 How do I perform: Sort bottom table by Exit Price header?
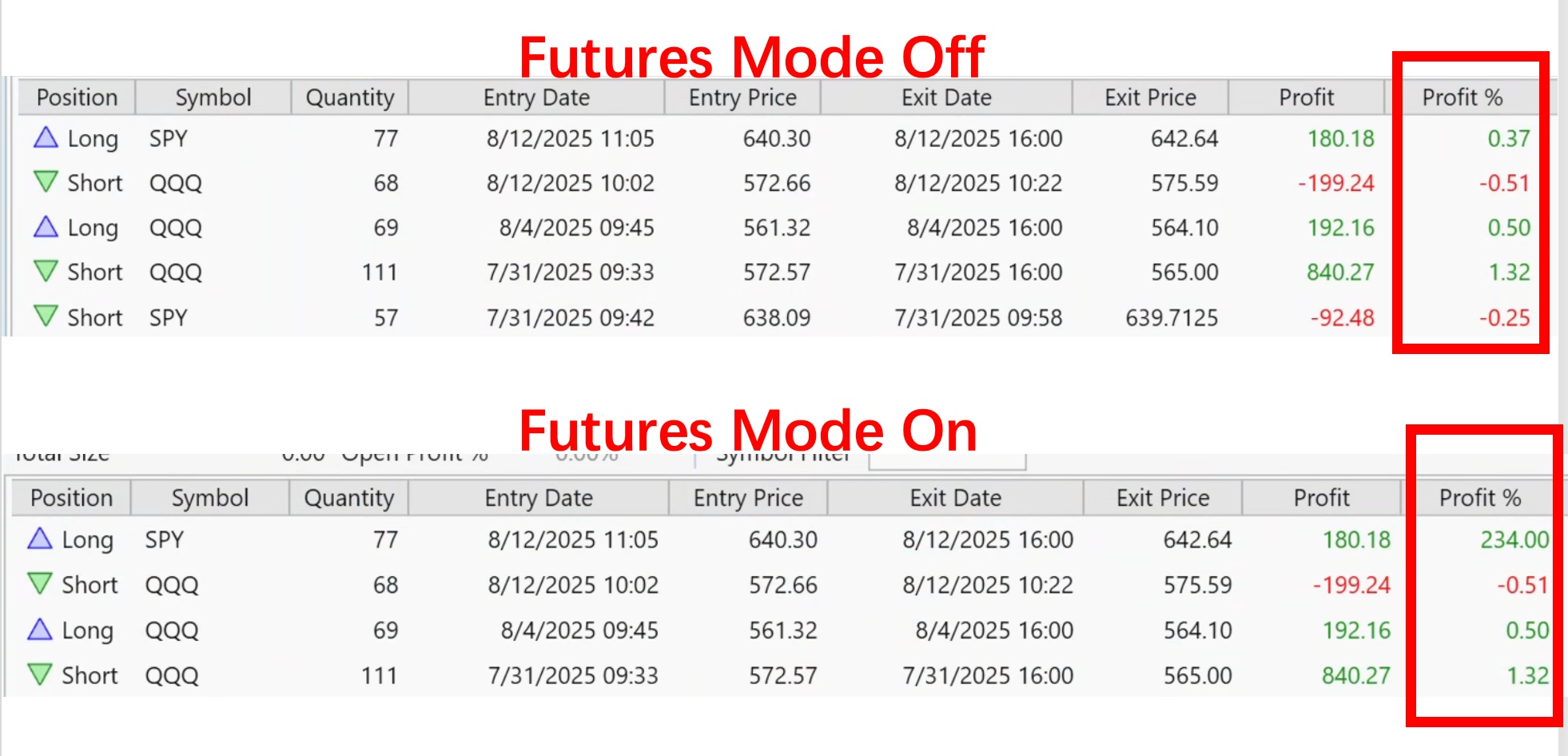[1162, 498]
